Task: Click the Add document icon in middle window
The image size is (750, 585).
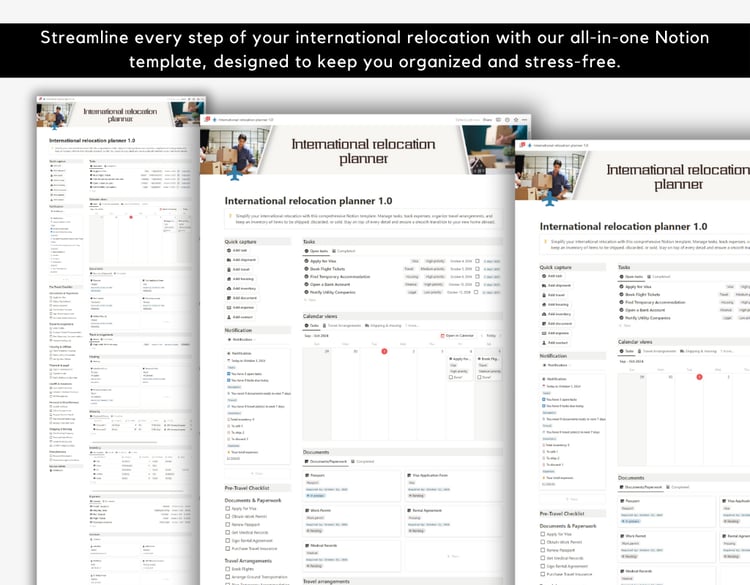Action: click(x=229, y=298)
